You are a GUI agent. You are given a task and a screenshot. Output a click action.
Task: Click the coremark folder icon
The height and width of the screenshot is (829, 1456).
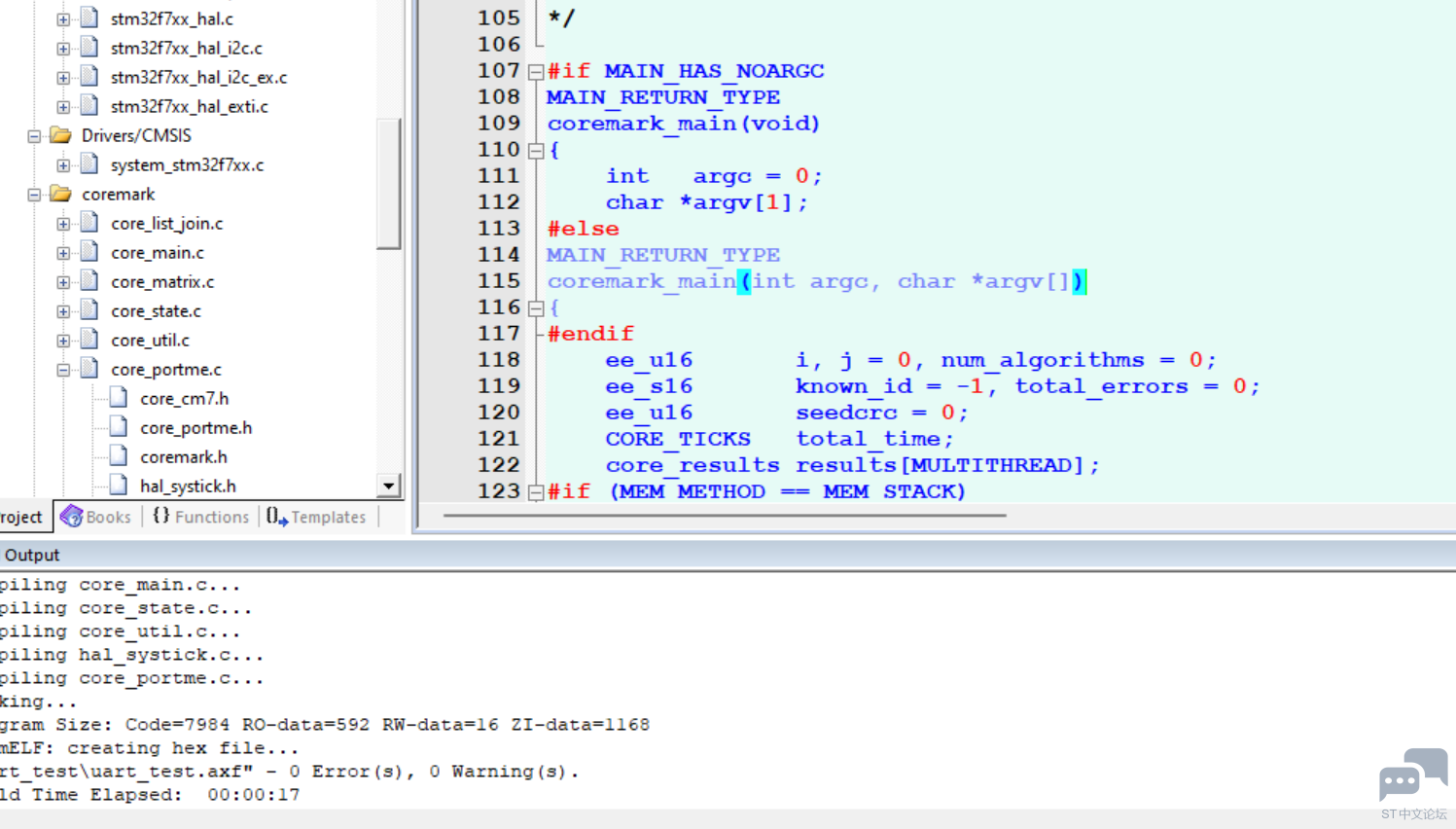pyautogui.click(x=61, y=194)
